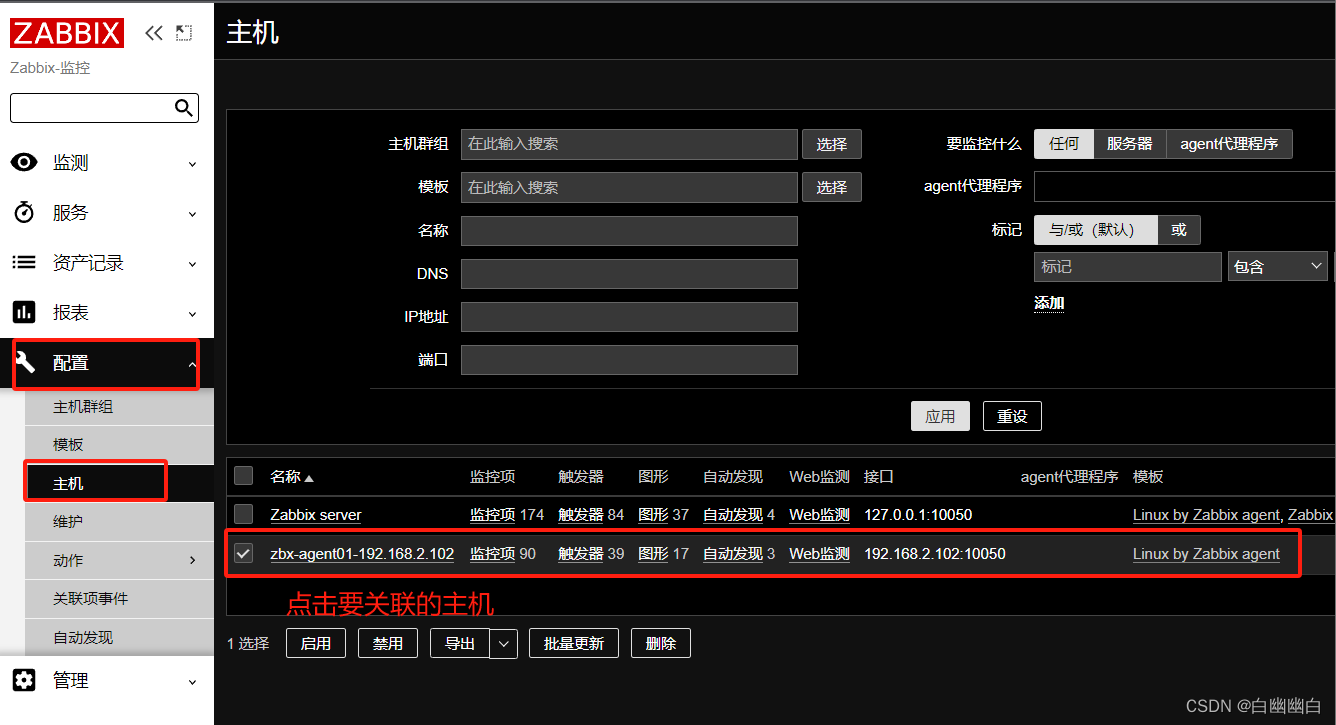Screen dimensions: 1336x725
Task: Focus the IP地址 filter field
Action: pos(629,317)
